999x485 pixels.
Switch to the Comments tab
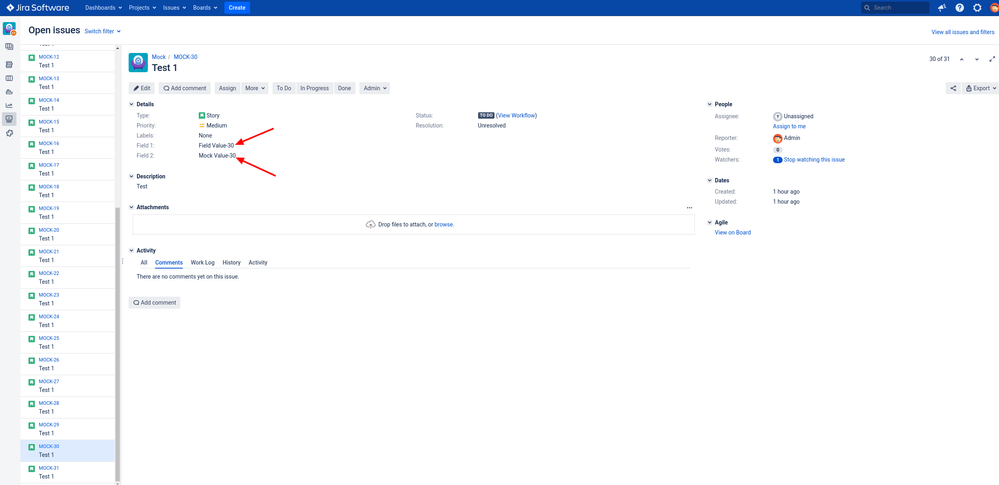coord(169,263)
